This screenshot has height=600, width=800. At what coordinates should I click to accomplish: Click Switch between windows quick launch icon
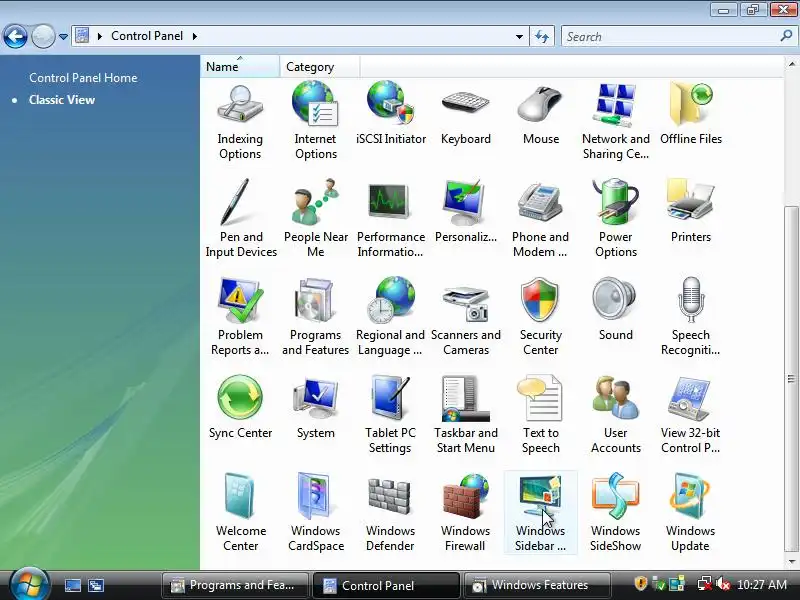click(96, 585)
